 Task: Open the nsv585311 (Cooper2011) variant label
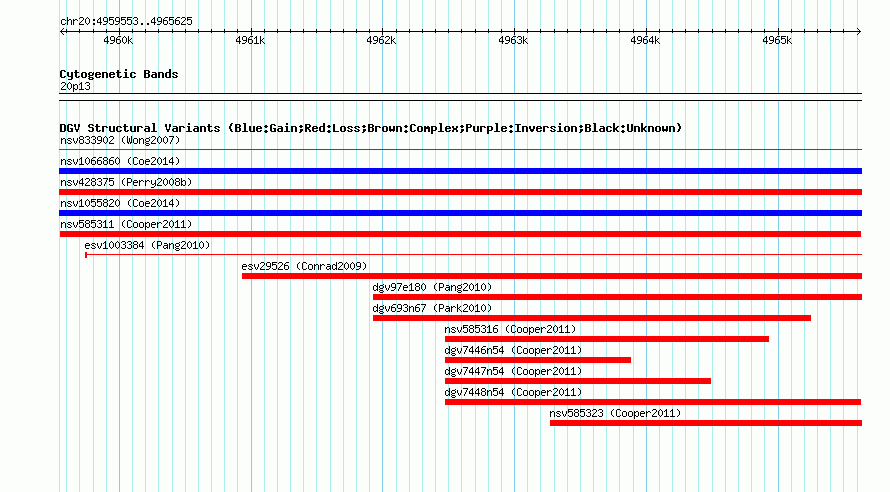pos(126,224)
